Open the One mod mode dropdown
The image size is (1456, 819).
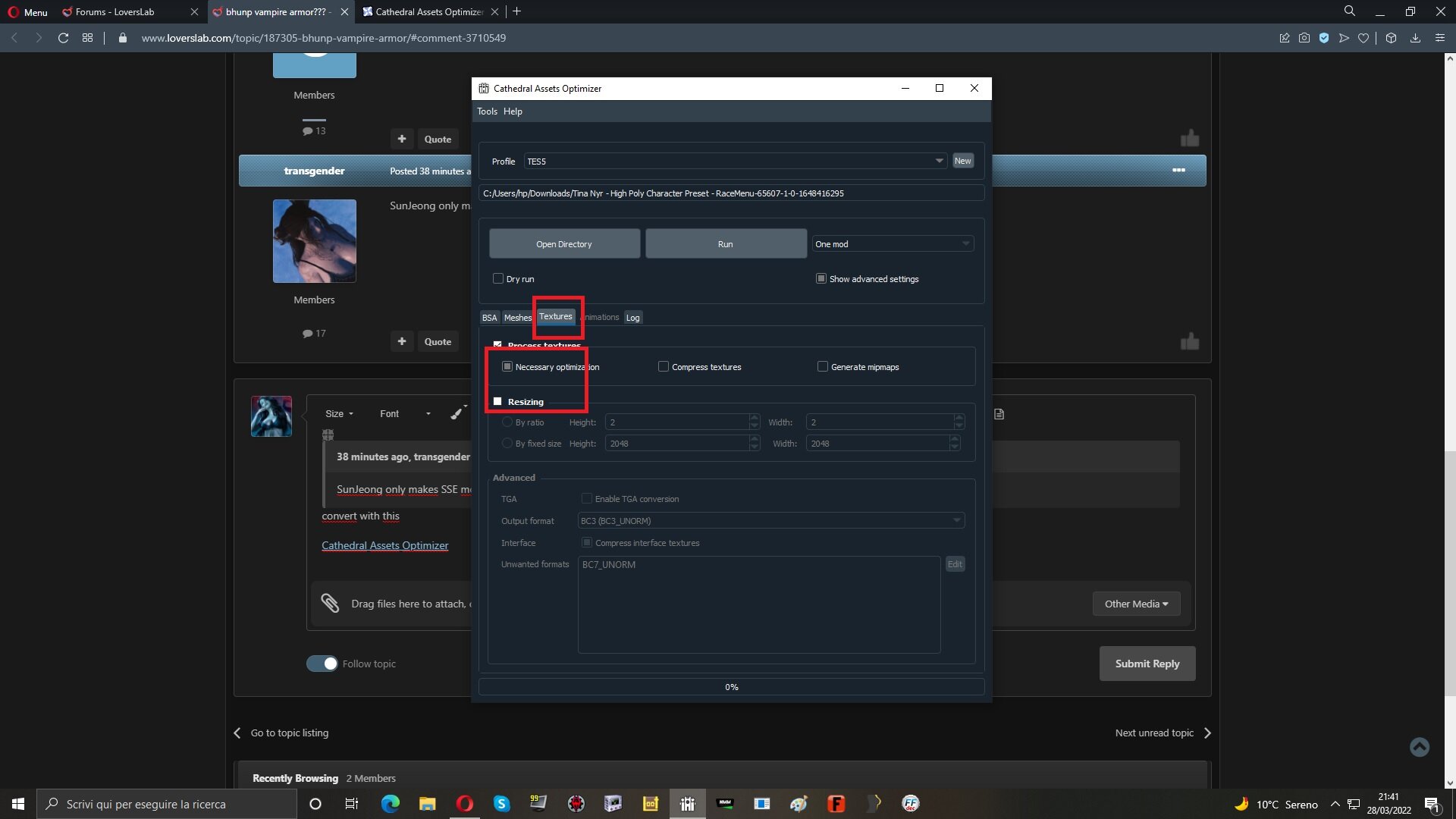(893, 244)
